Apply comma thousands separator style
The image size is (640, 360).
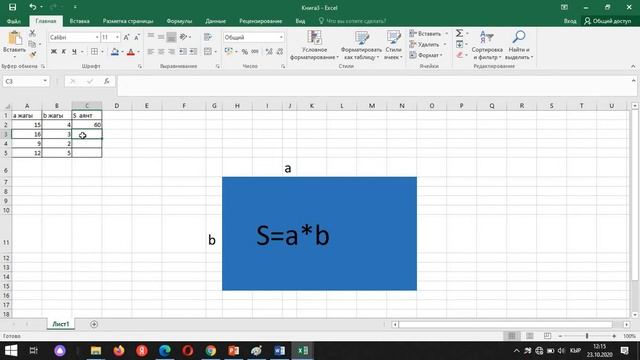click(x=255, y=51)
